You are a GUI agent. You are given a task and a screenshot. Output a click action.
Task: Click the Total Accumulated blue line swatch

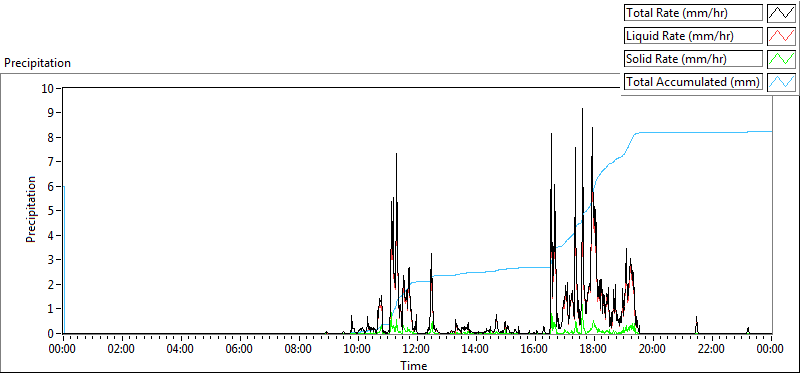pyautogui.click(x=782, y=82)
